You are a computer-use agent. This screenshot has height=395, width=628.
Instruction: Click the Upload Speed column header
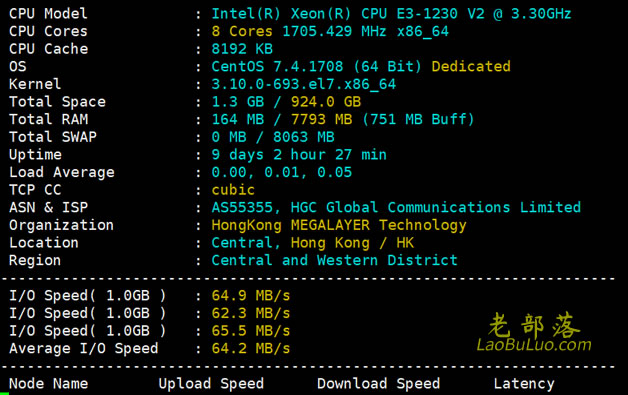pyautogui.click(x=211, y=384)
